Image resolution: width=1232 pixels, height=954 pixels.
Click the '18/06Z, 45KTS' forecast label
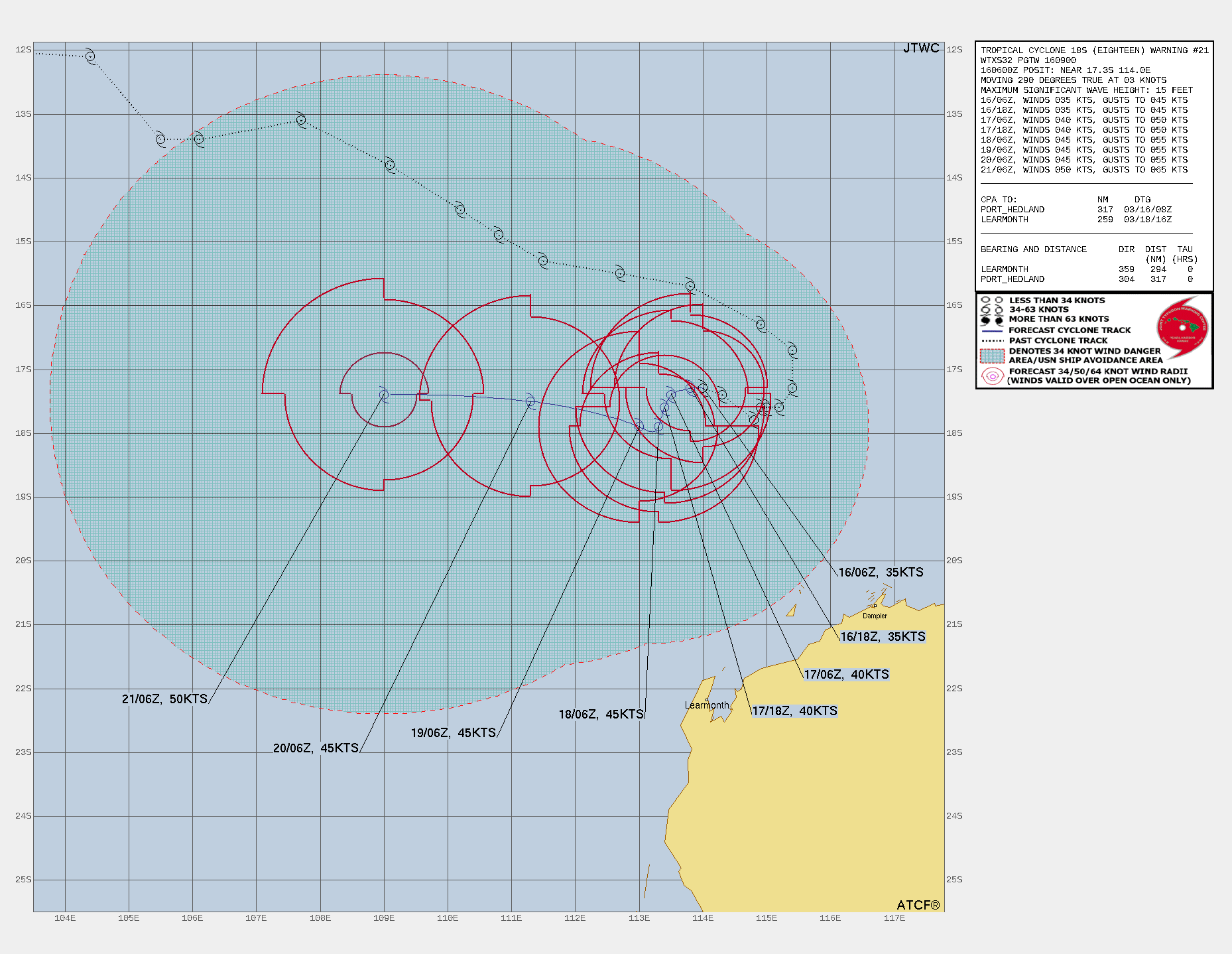601,714
